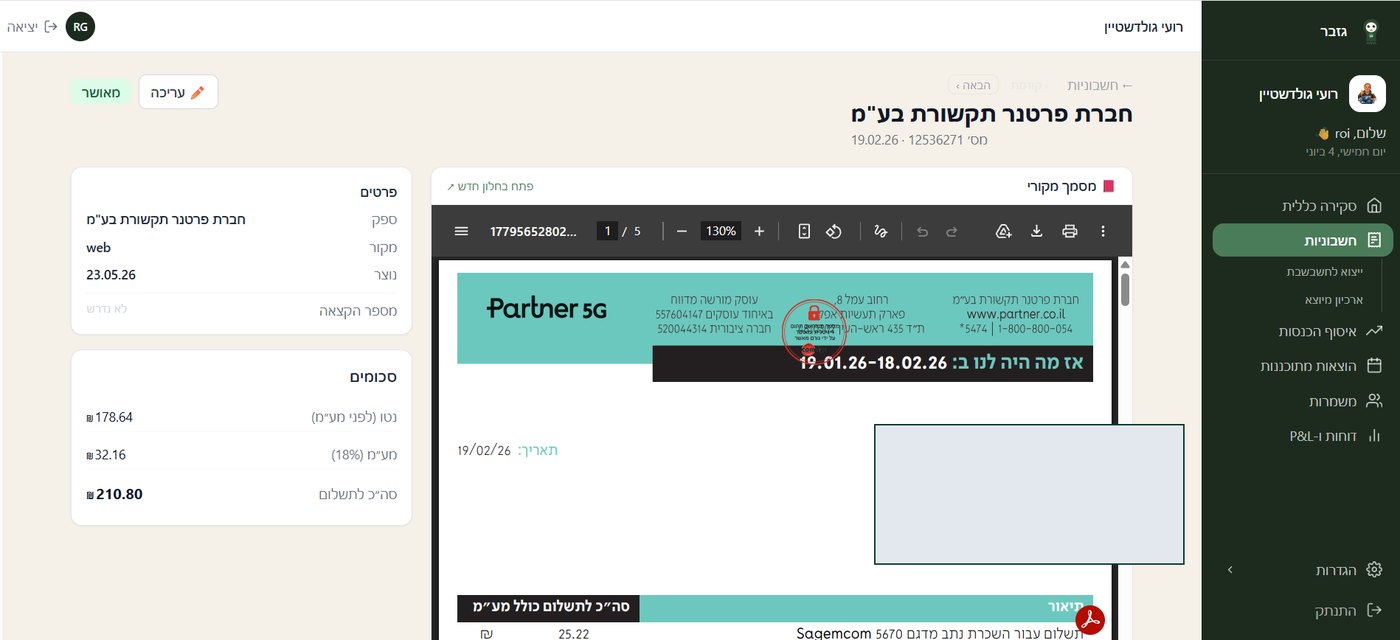Click the invoice date 19/02/26 in PDF
Screen dimensions: 1400x640
484,450
